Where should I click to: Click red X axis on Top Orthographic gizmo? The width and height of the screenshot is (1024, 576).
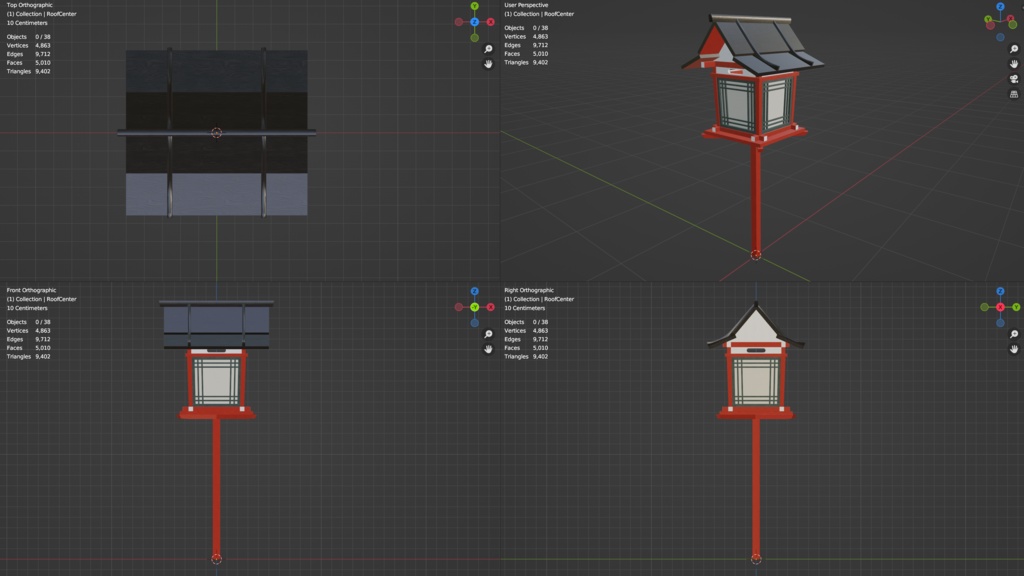tap(490, 22)
